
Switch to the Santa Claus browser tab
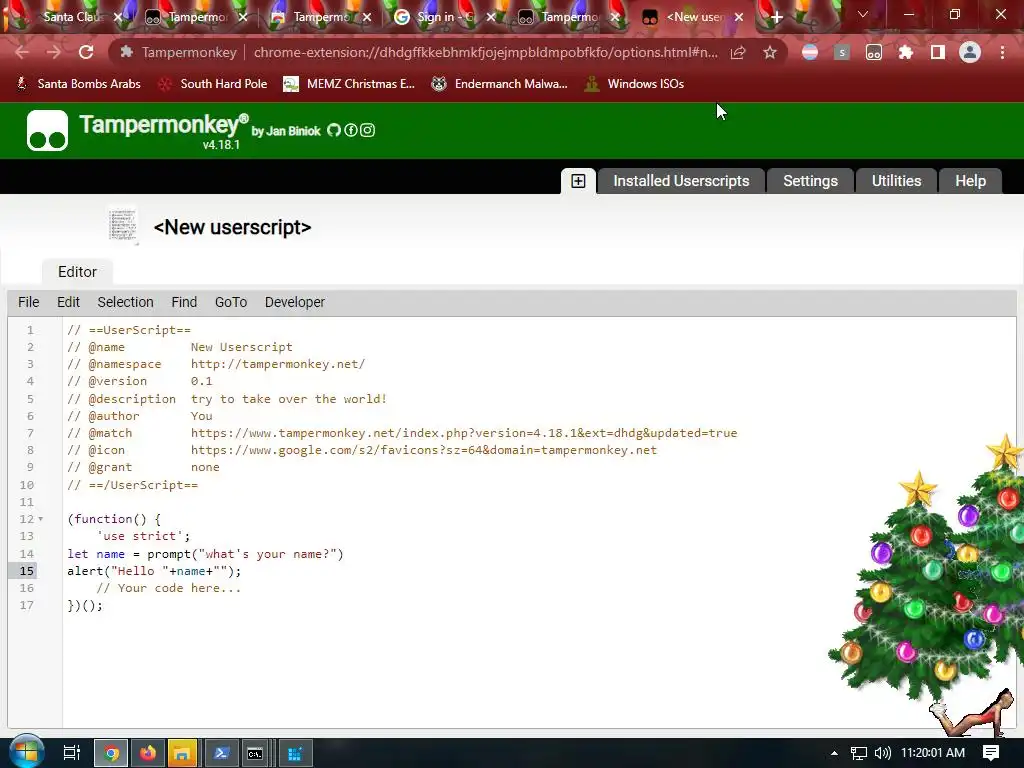(69, 17)
